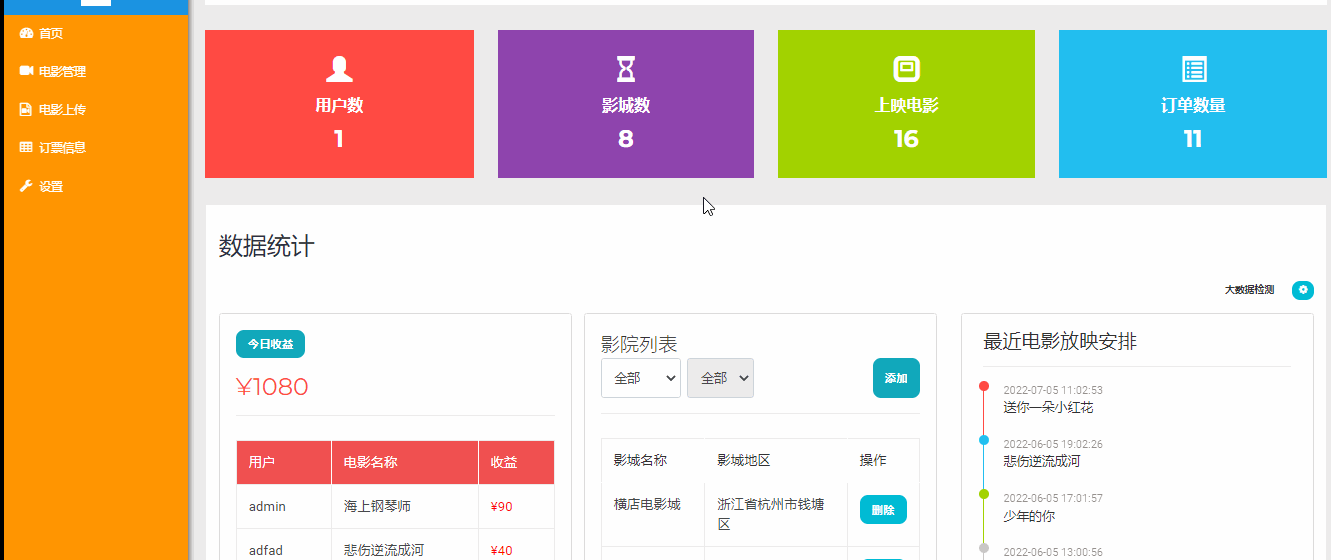1331x560 pixels.
Task: Click the dashboard icon beside 首页
Action: [26, 33]
